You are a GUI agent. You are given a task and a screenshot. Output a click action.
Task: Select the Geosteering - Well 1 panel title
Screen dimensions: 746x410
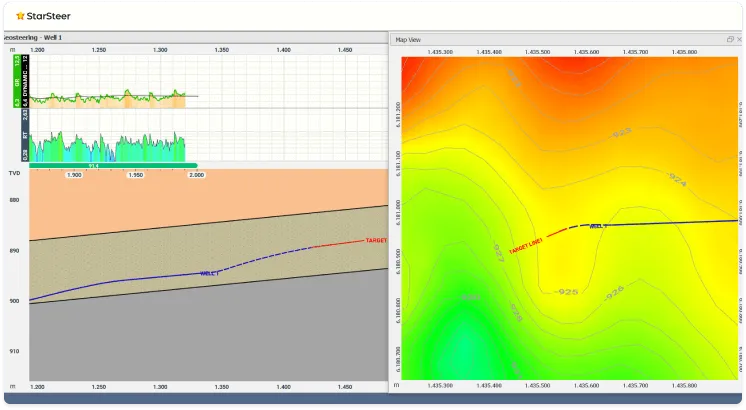[32, 37]
